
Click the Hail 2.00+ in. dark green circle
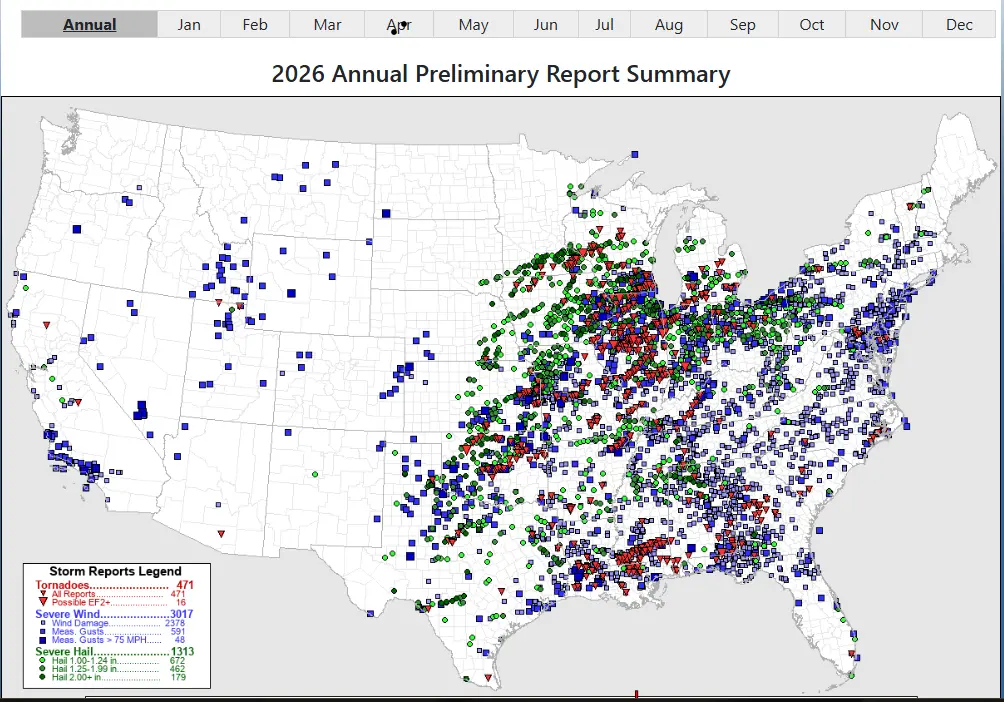[x=41, y=678]
